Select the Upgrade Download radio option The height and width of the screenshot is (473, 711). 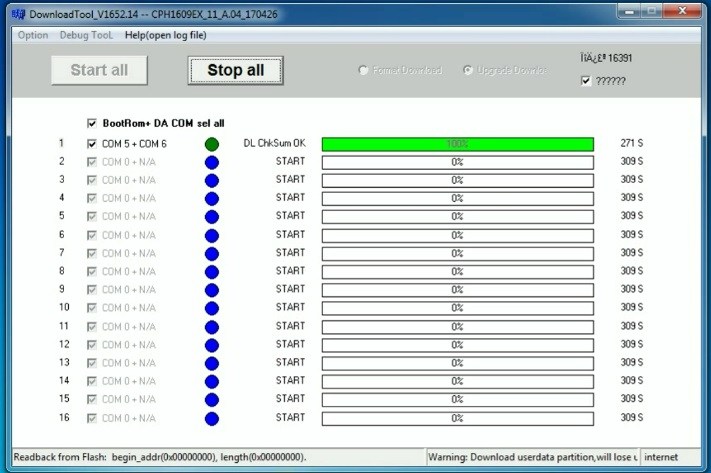(x=468, y=71)
